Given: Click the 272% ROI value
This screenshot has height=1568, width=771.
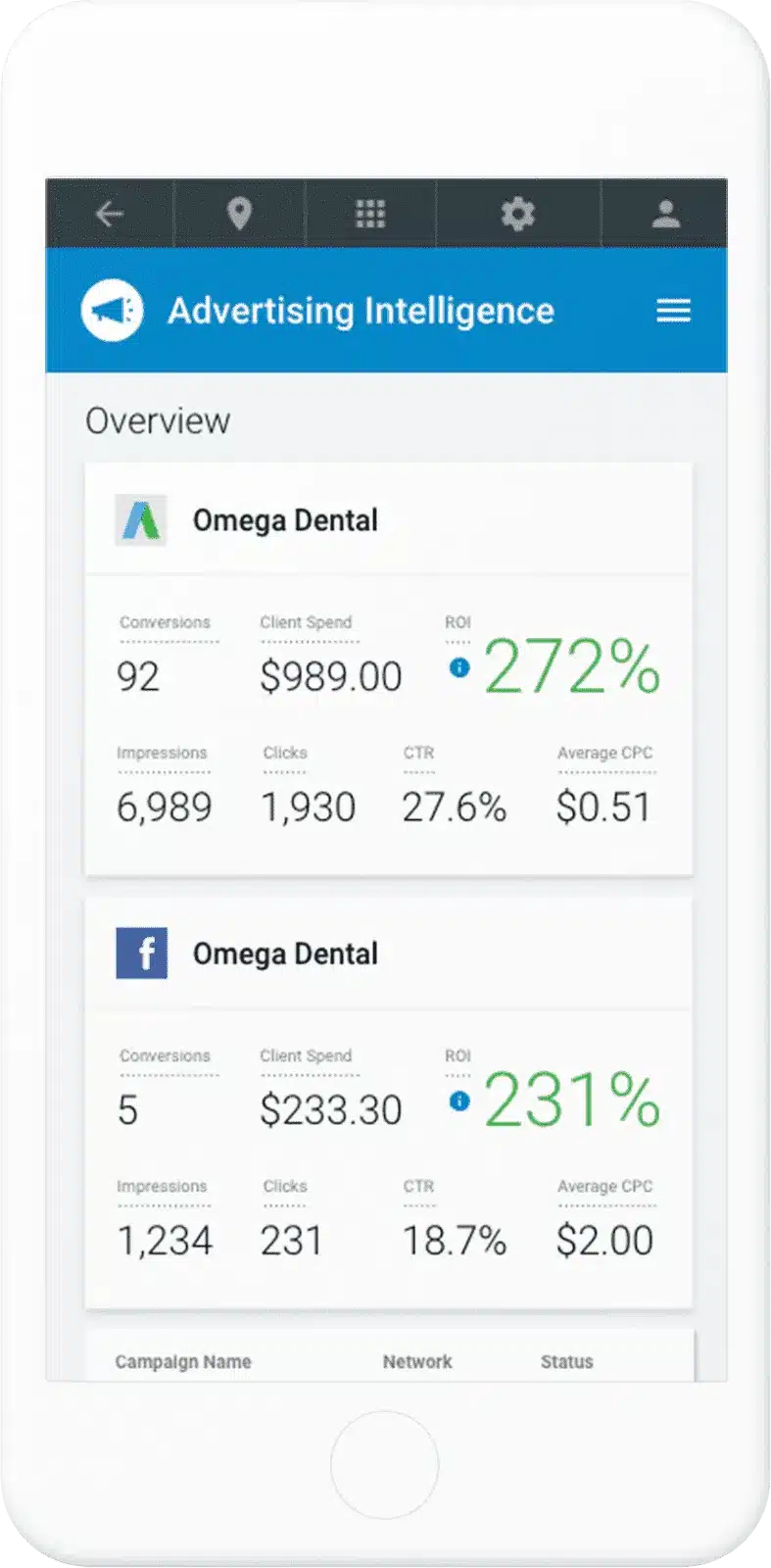Looking at the screenshot, I should pos(572,667).
